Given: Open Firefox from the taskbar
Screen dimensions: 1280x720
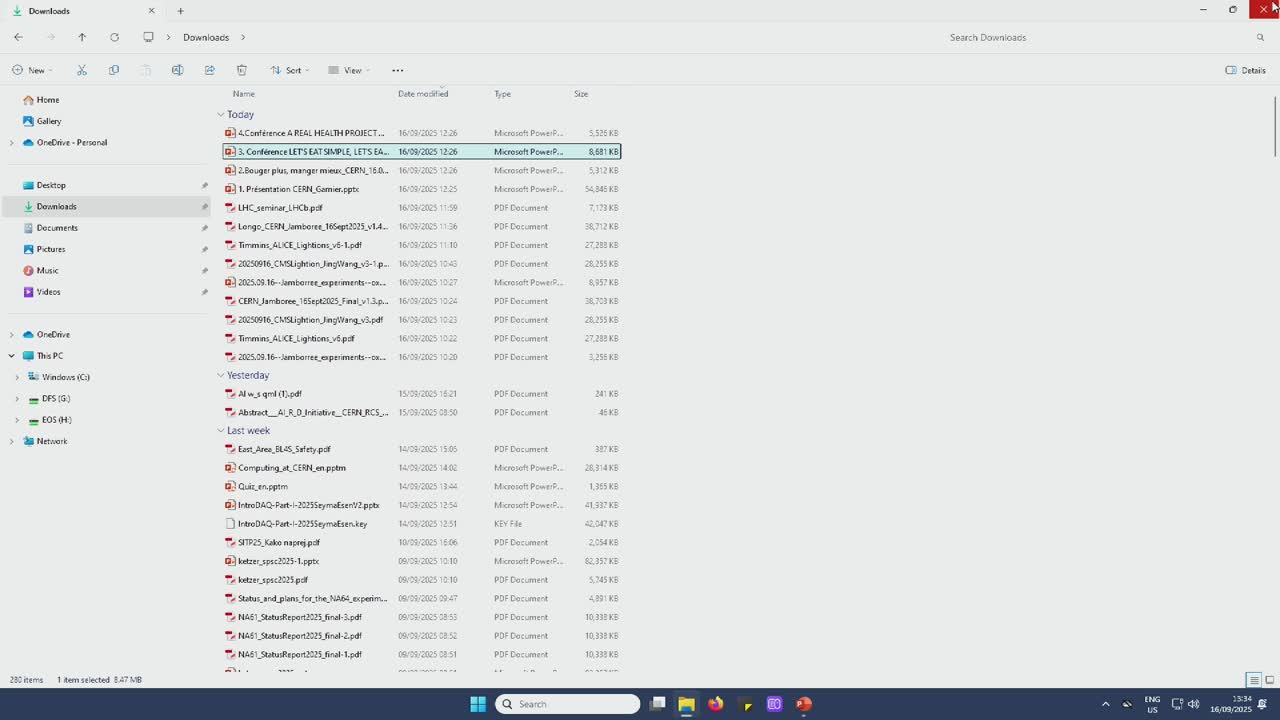Looking at the screenshot, I should coord(715,704).
